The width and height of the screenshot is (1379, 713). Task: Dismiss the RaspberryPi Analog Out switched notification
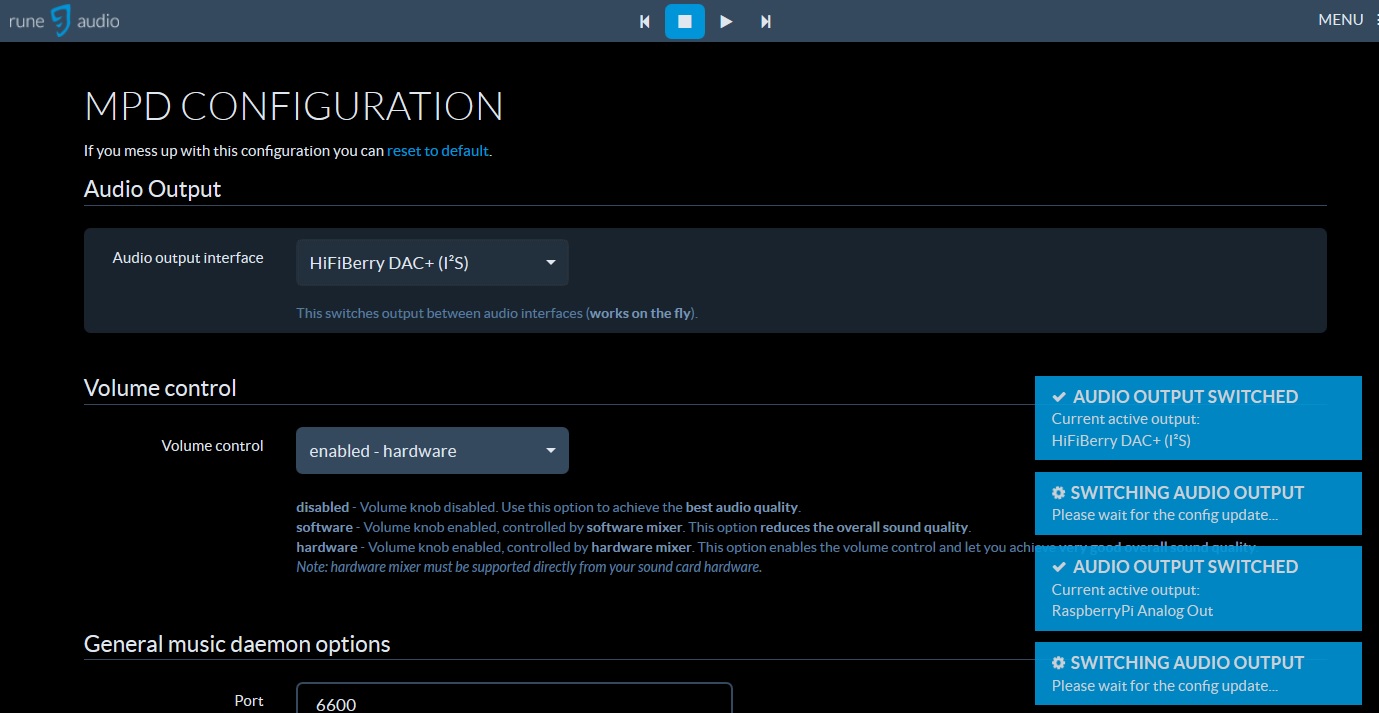pyautogui.click(x=1198, y=588)
